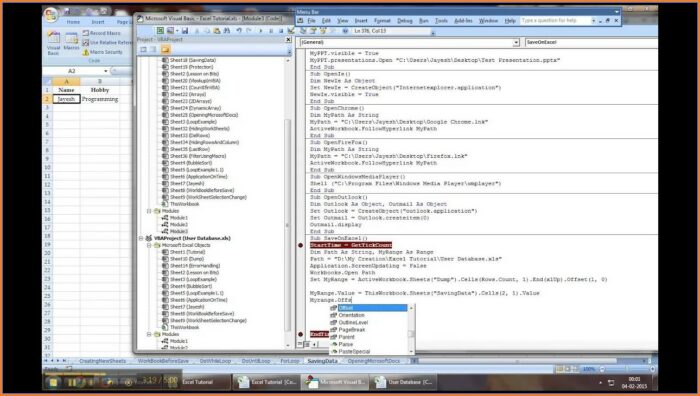Image resolution: width=700 pixels, height=396 pixels.
Task: Open the Object Browser toolbar icon
Action: 323,30
